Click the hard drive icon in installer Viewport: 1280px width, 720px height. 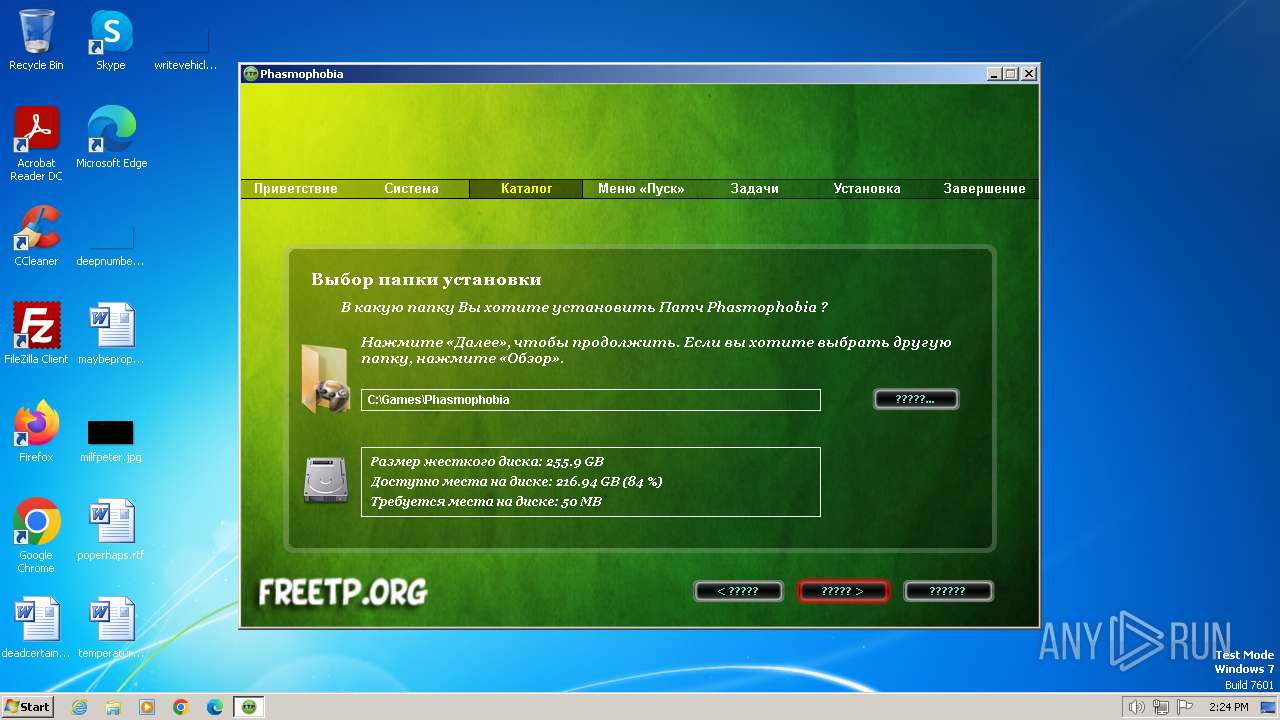325,481
